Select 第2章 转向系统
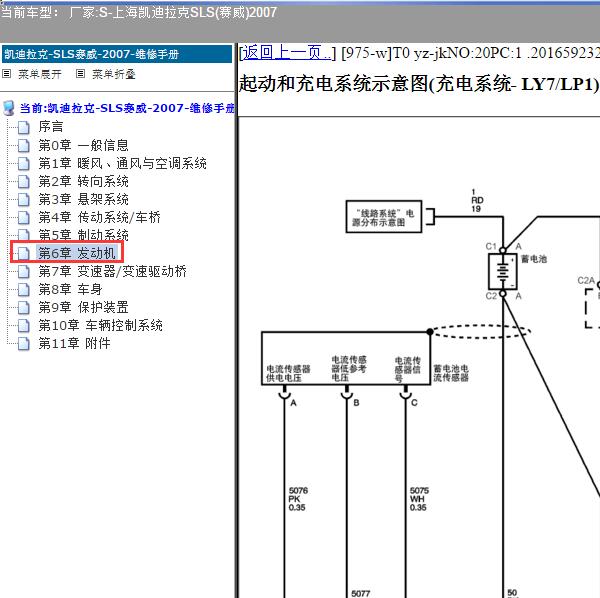The height and width of the screenshot is (598, 600). coord(83,181)
